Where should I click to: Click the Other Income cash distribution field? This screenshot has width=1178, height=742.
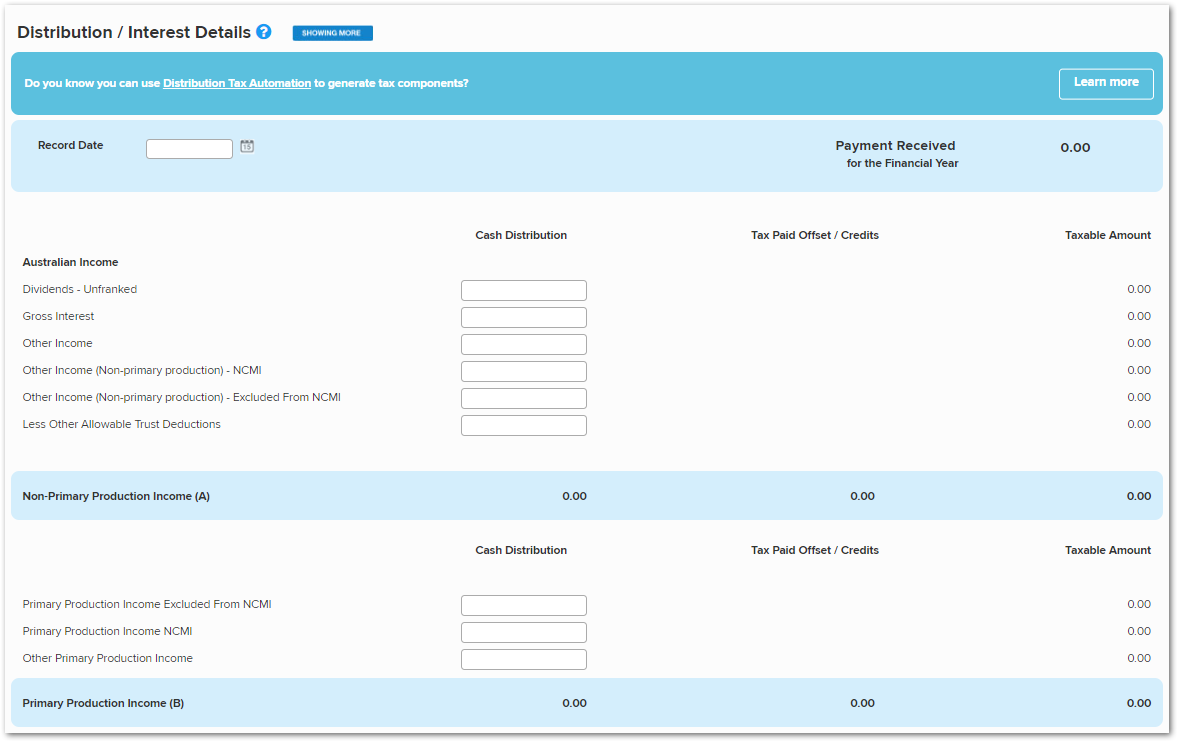point(523,344)
